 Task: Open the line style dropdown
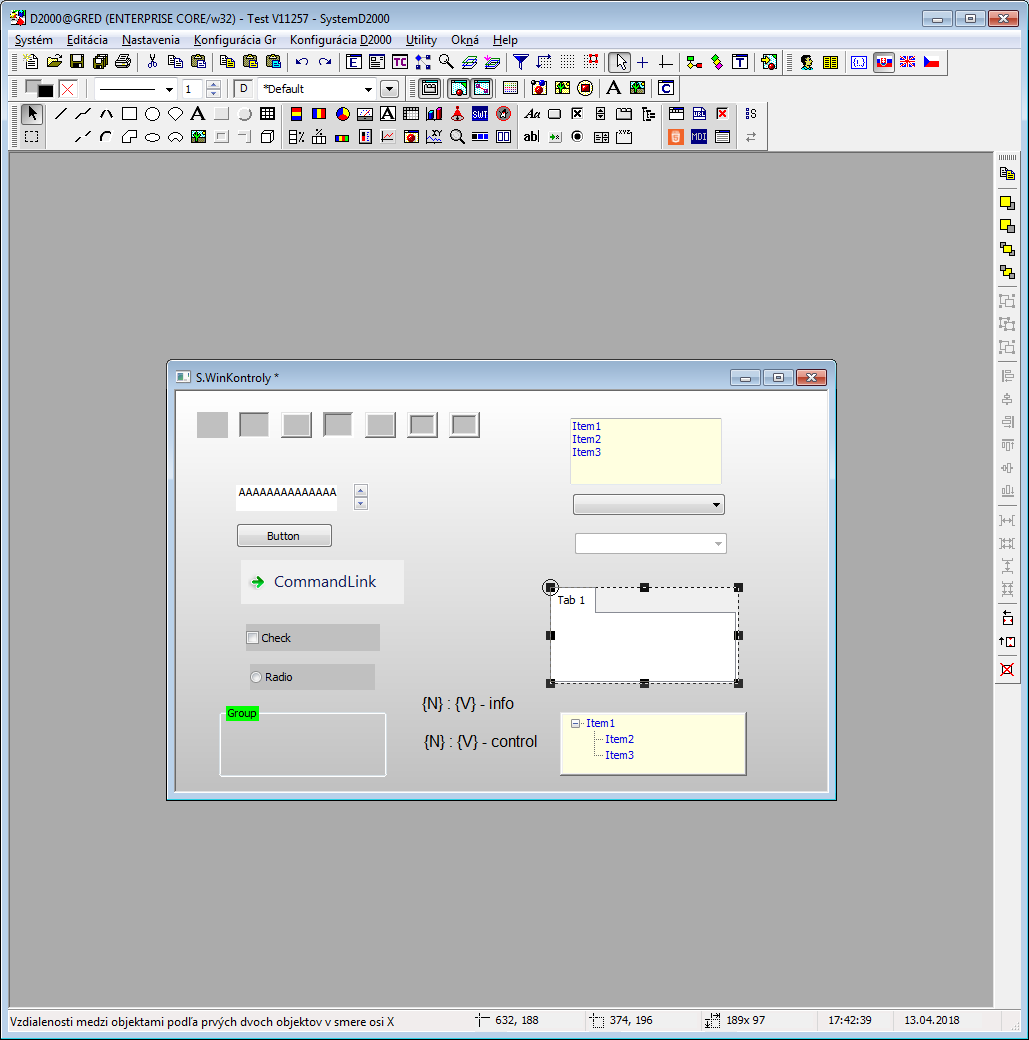point(169,89)
